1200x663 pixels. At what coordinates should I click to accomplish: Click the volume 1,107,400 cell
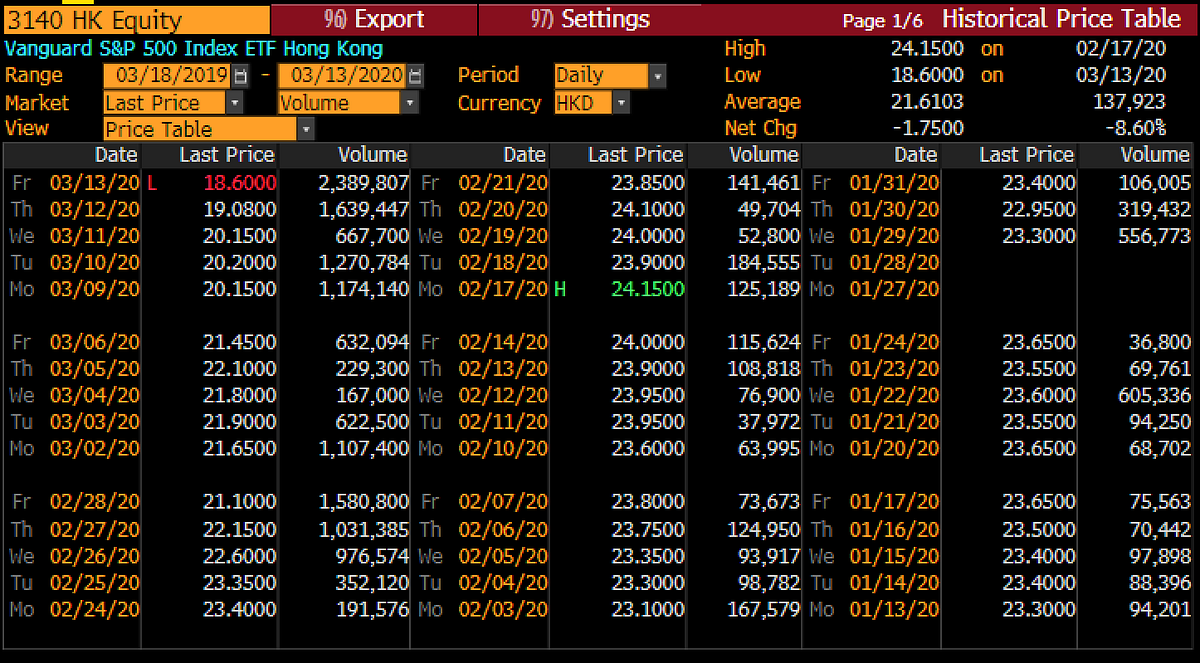(362, 449)
